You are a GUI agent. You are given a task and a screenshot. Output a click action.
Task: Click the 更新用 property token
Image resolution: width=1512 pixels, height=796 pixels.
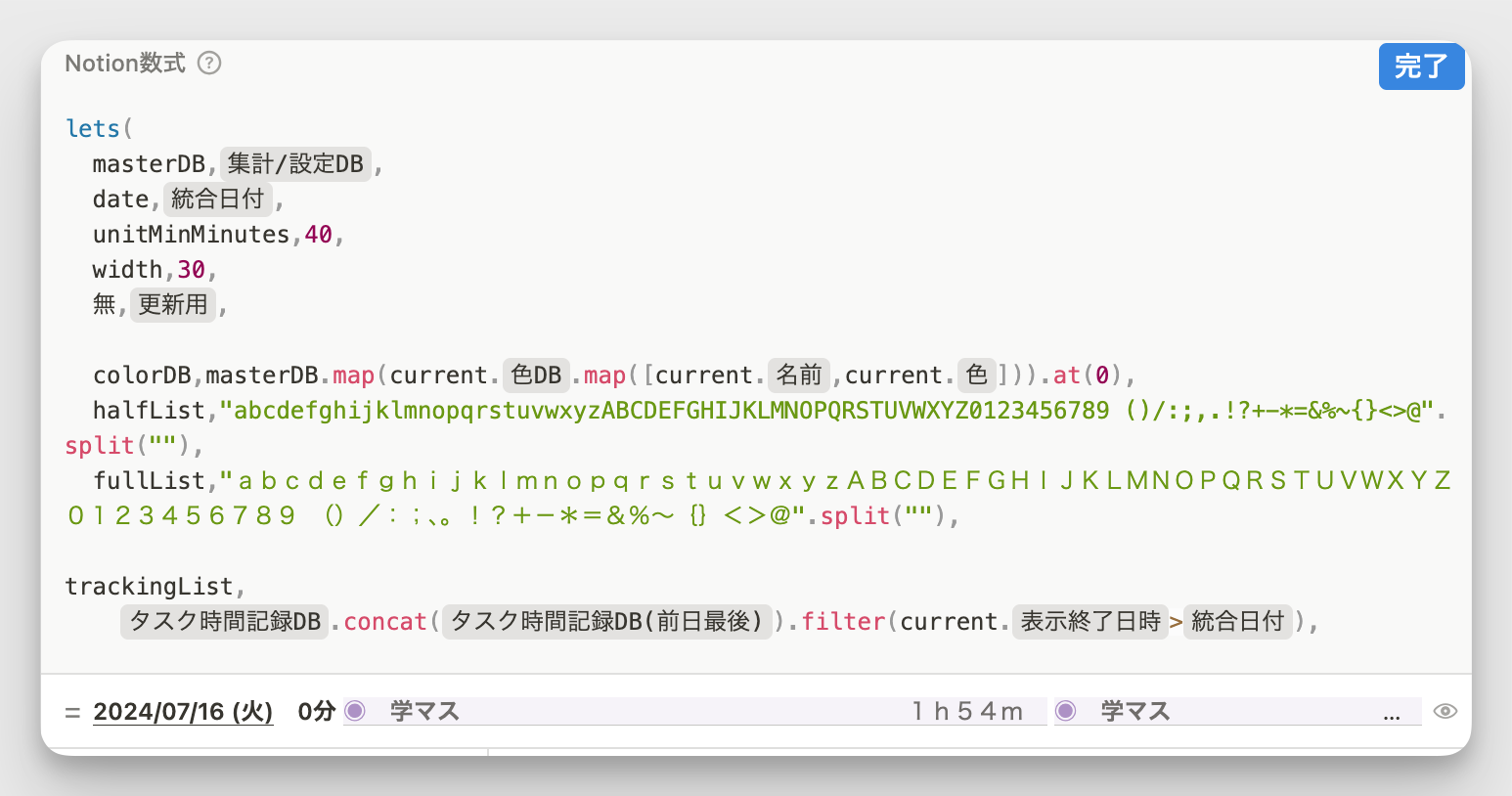[173, 304]
